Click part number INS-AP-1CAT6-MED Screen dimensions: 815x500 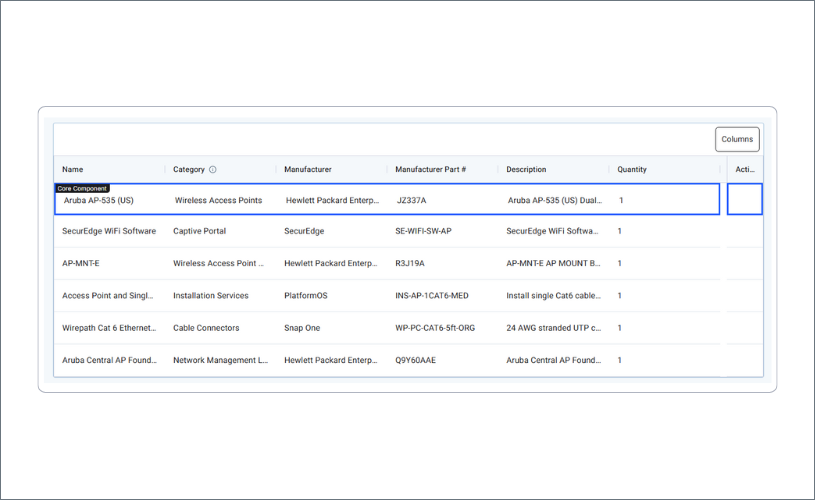pos(431,295)
